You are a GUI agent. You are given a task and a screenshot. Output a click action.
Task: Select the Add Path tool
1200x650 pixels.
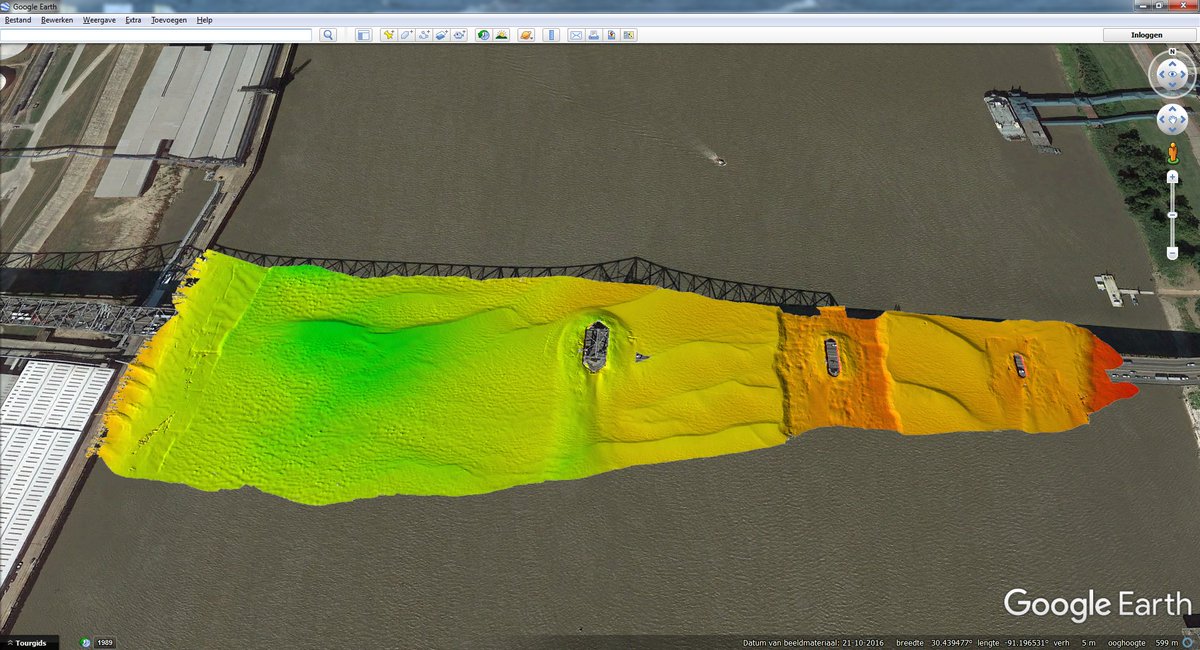click(424, 35)
